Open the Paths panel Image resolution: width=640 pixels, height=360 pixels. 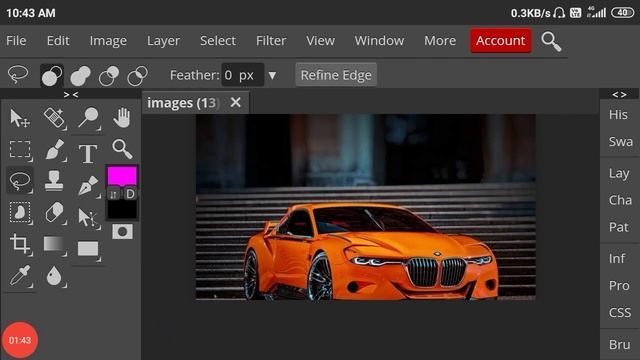[x=619, y=227]
